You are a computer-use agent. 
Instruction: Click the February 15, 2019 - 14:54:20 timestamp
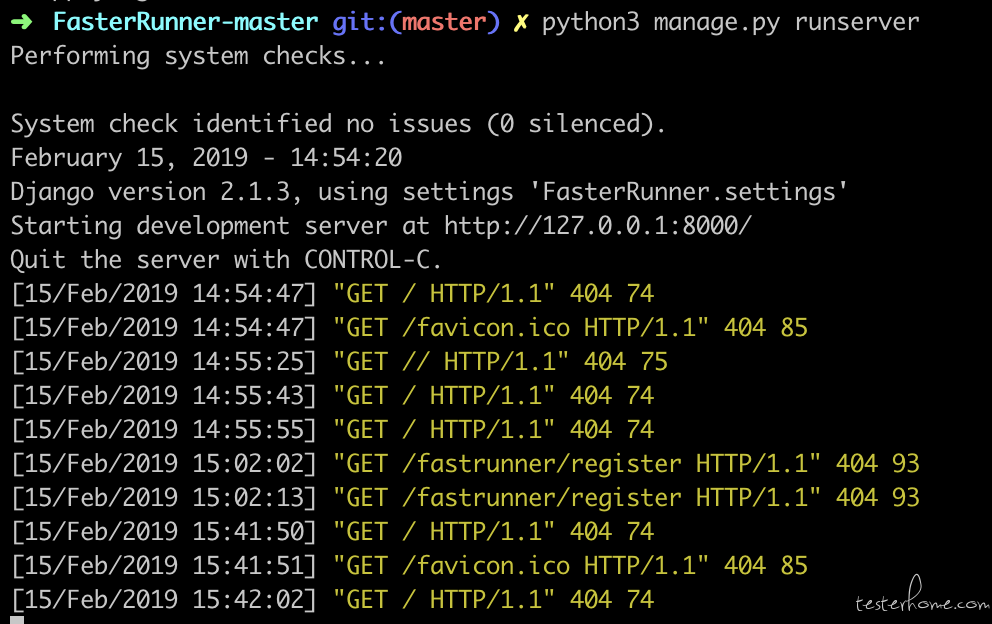pos(206,158)
